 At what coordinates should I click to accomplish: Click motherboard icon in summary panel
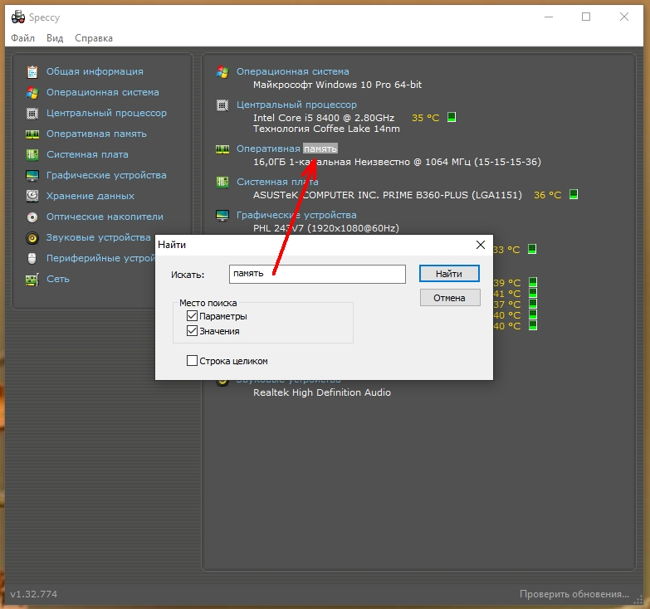click(223, 182)
